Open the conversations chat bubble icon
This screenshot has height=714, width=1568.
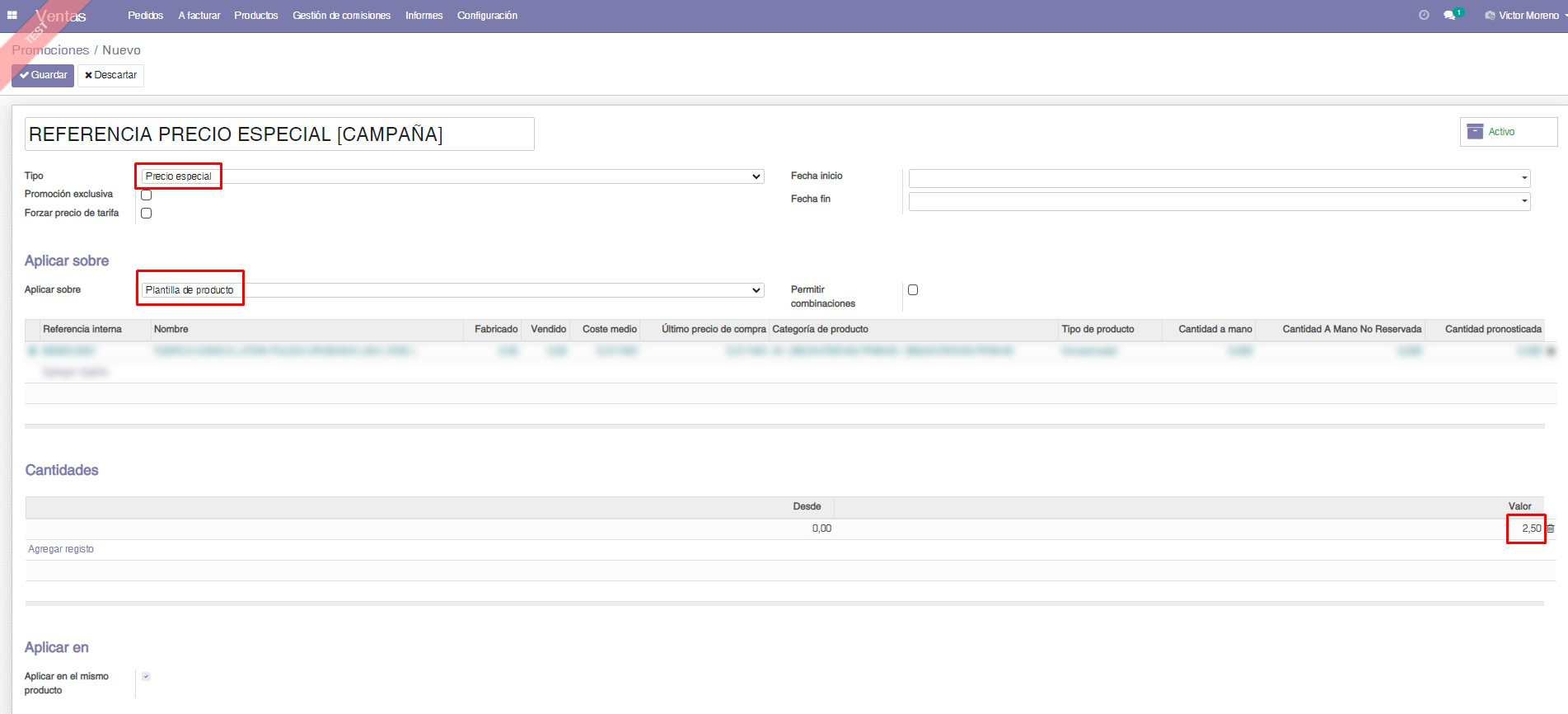tap(1449, 16)
